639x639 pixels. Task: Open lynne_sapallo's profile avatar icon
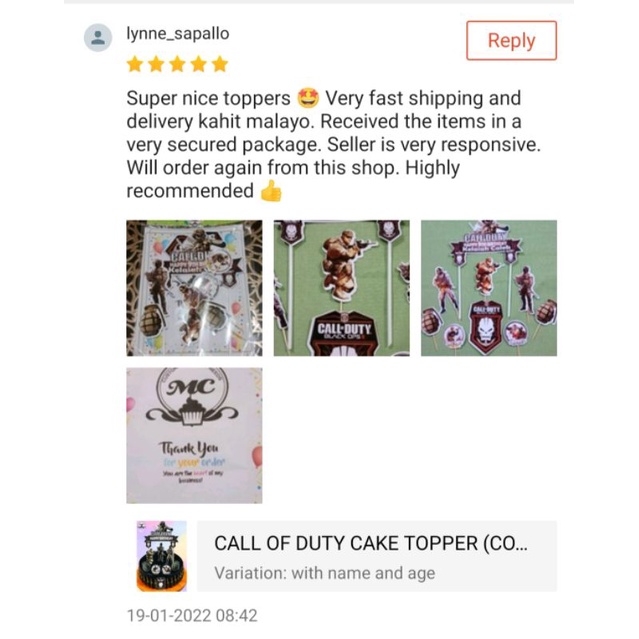coord(98,37)
